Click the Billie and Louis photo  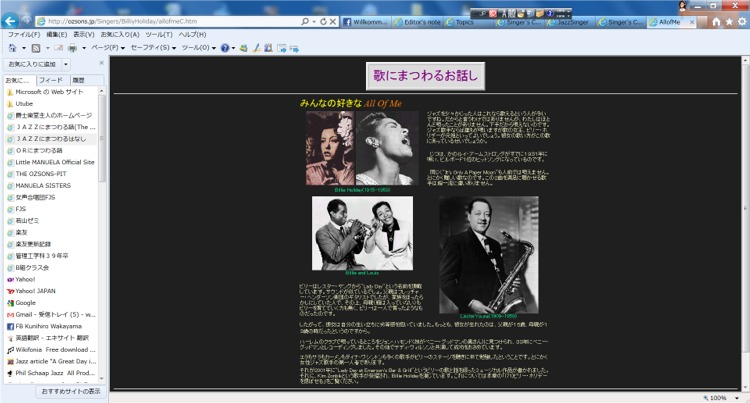click(x=362, y=233)
